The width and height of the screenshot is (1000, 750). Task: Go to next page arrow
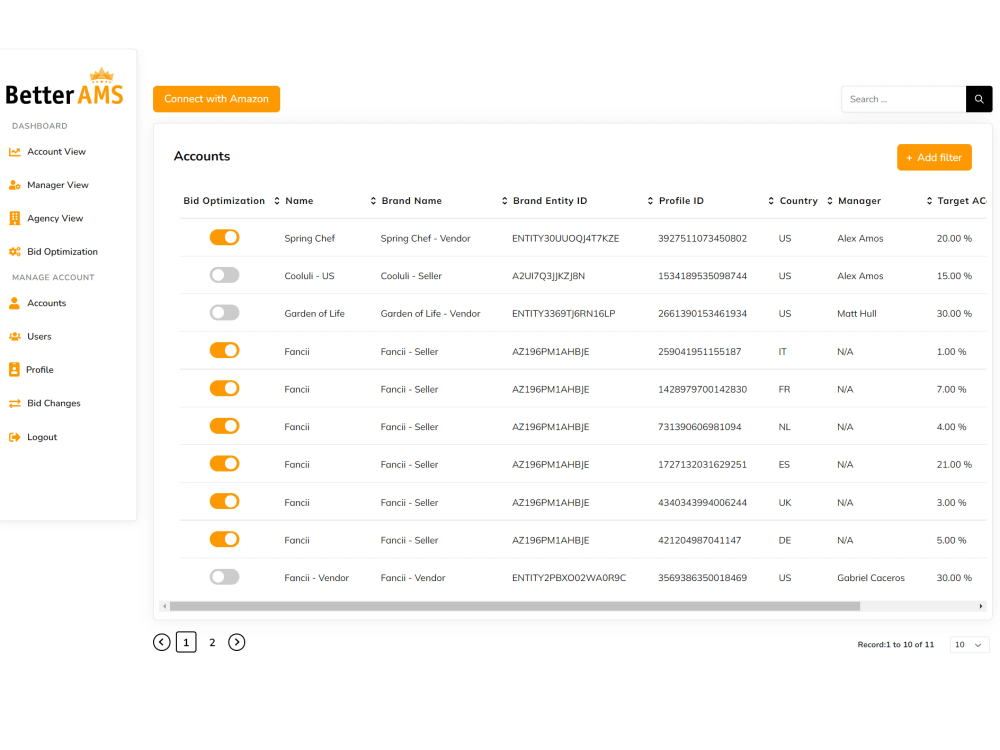point(237,642)
